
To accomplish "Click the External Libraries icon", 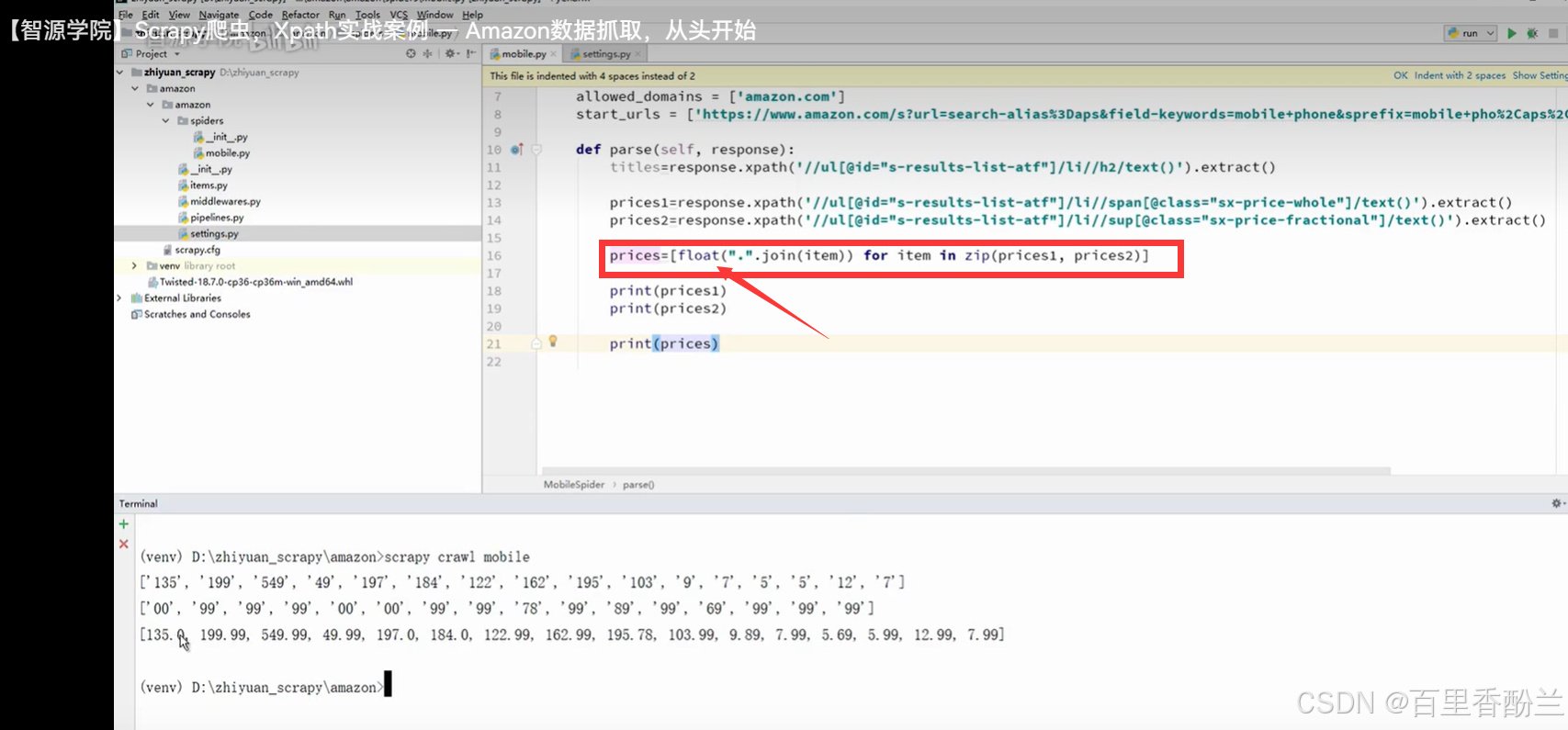I will pos(137,298).
